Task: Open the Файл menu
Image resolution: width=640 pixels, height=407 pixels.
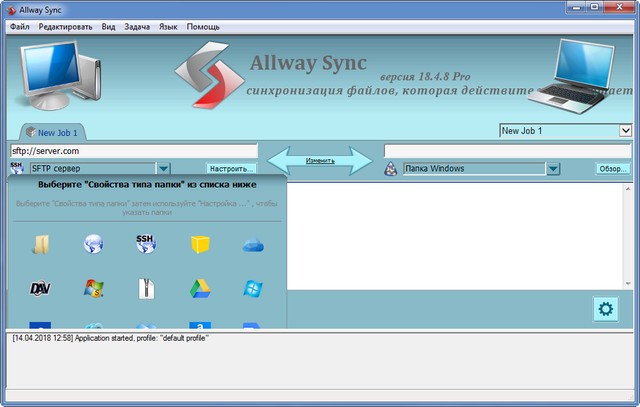Action: pyautogui.click(x=20, y=27)
